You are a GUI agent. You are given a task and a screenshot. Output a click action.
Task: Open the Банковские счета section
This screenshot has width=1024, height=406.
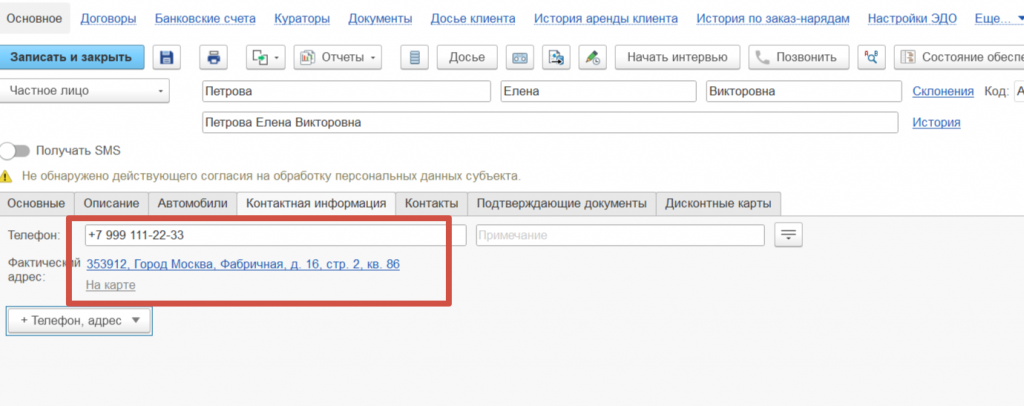pos(211,18)
